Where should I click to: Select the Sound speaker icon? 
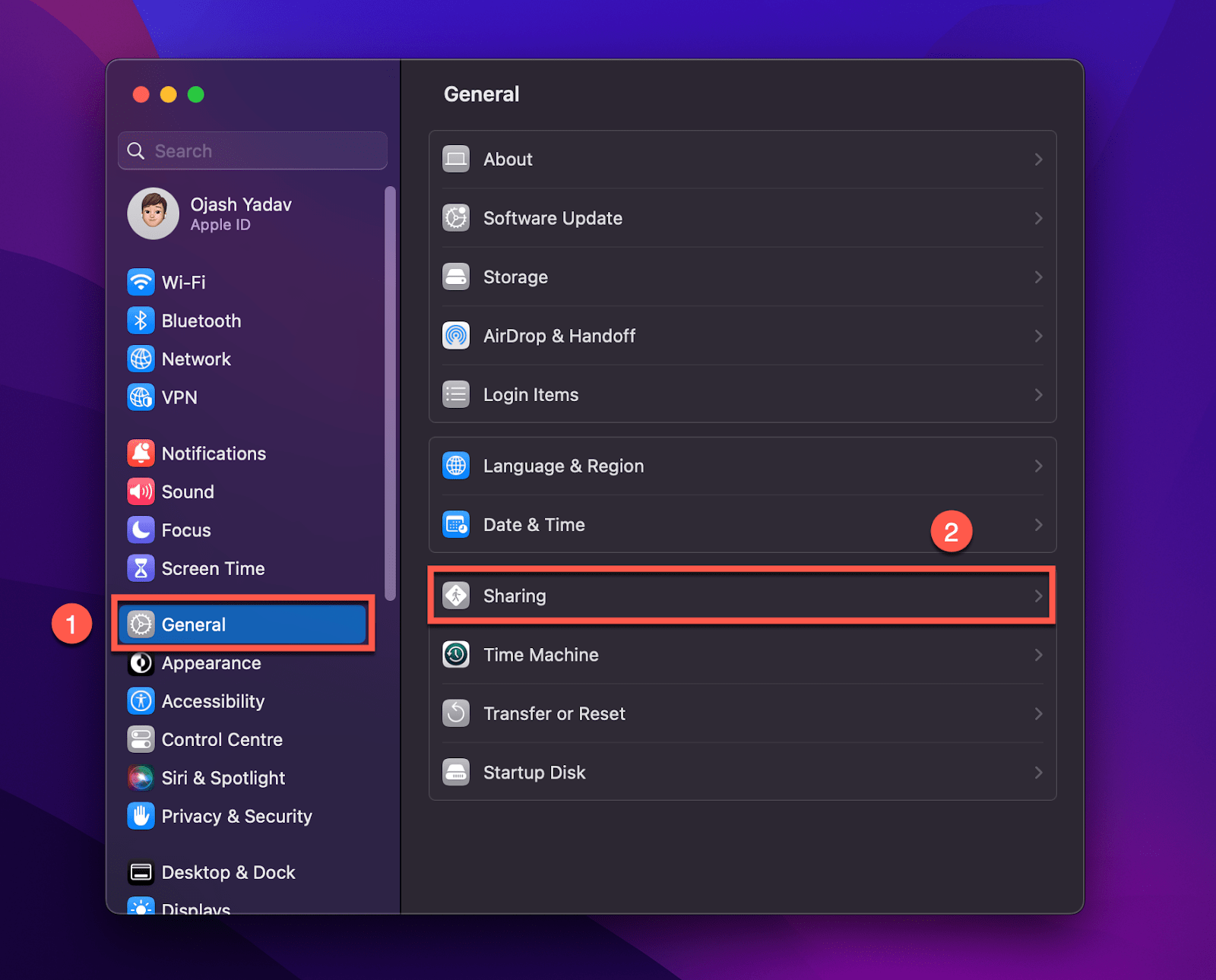click(141, 492)
